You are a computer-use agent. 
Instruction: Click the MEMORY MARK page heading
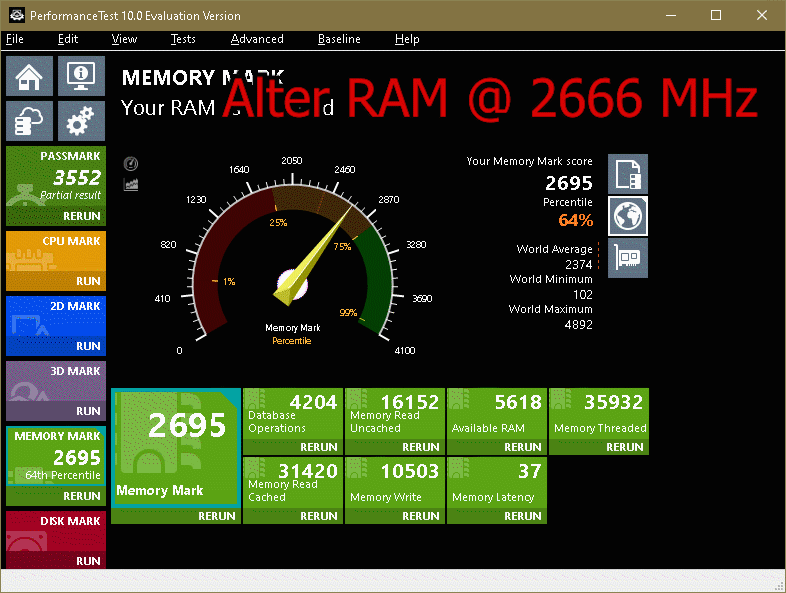pyautogui.click(x=203, y=78)
